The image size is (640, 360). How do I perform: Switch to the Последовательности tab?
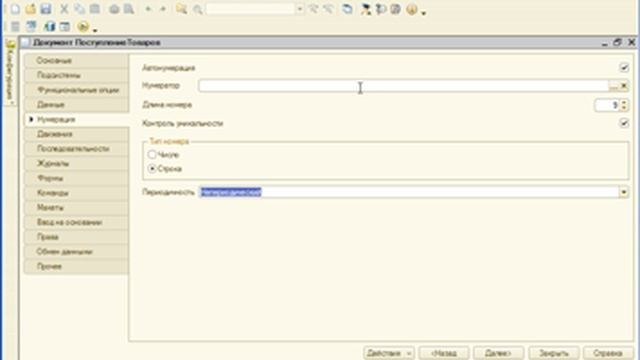tap(77, 149)
